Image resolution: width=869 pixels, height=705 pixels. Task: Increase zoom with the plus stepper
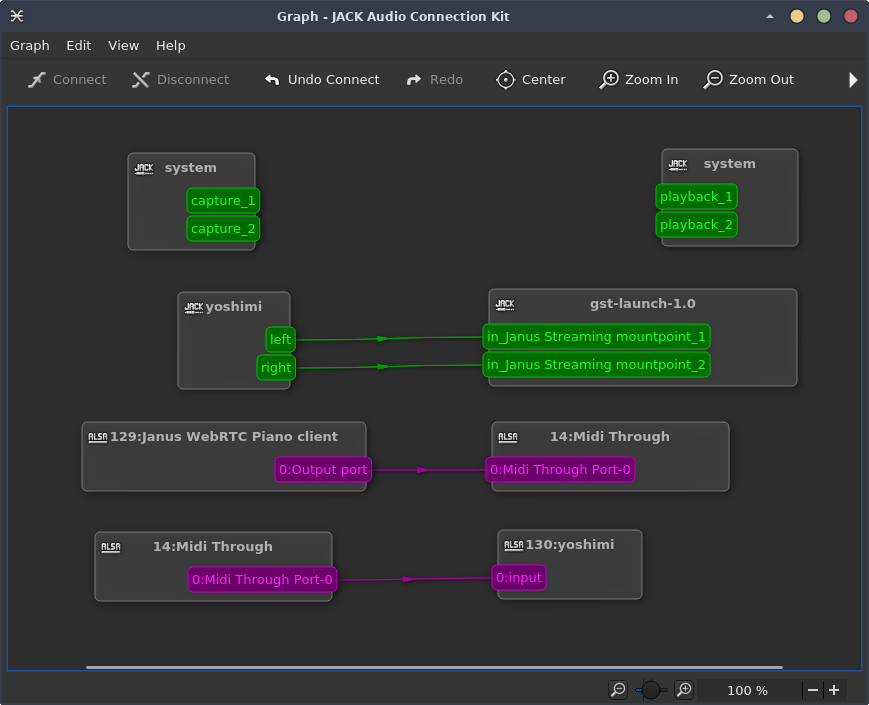point(834,690)
